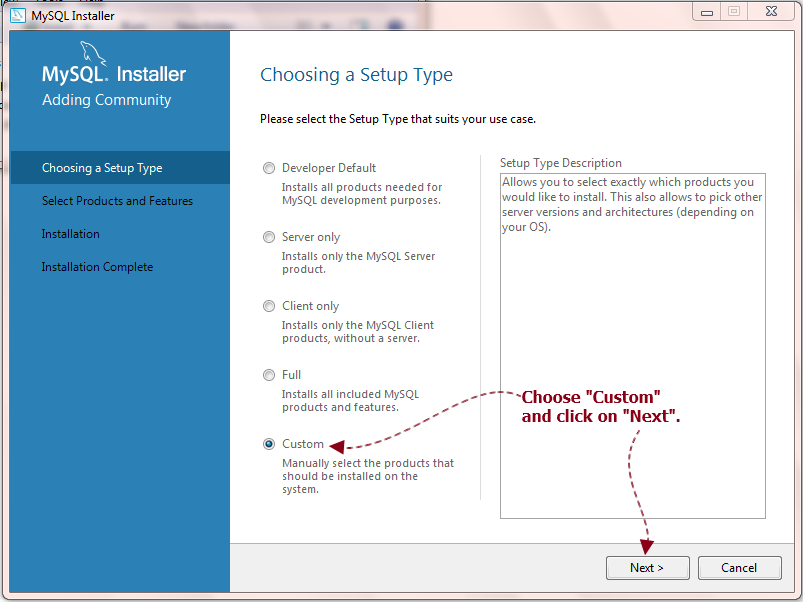Open the Choosing a Setup Type step
The image size is (803, 602).
pyautogui.click(x=120, y=167)
